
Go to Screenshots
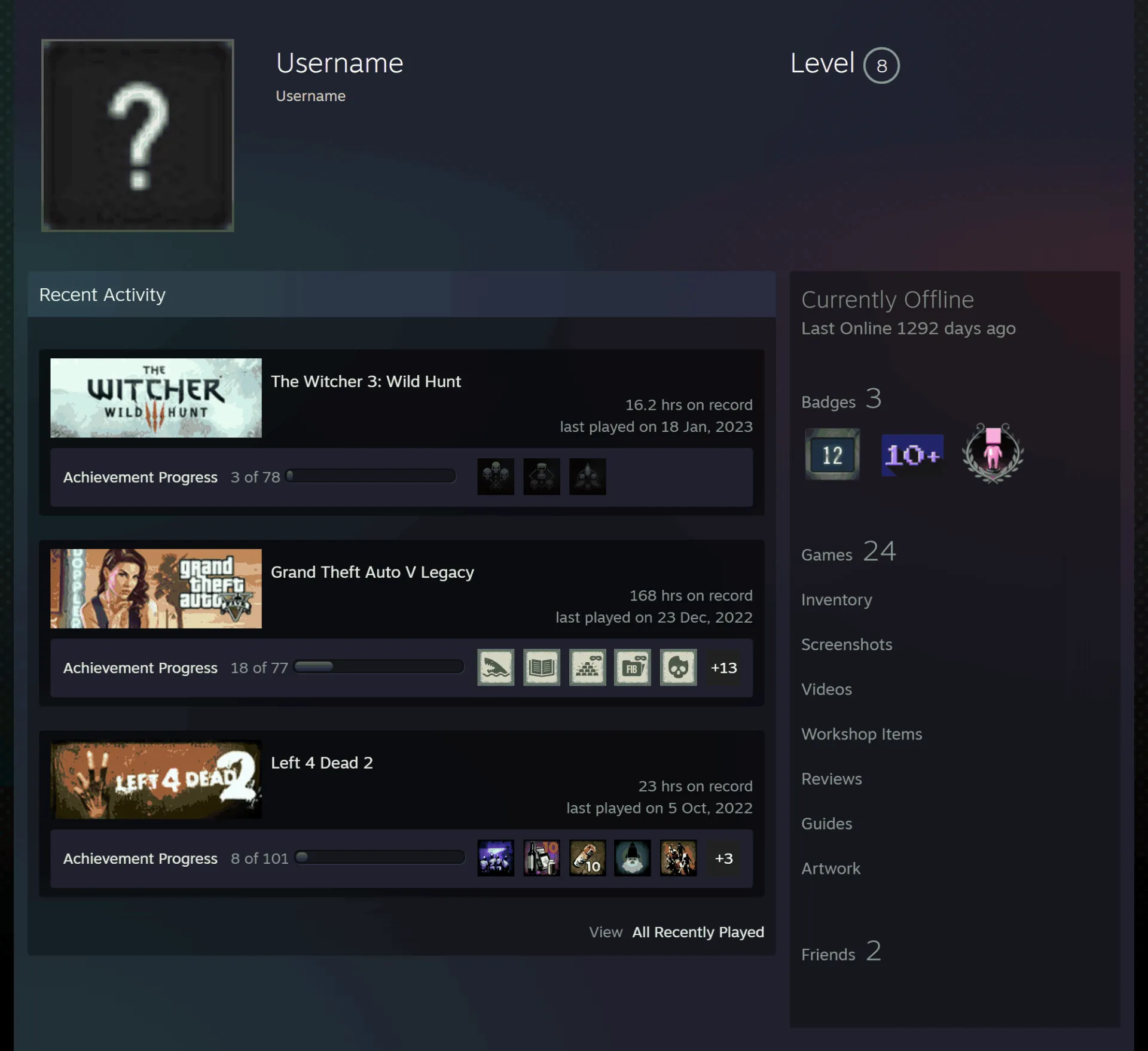point(847,644)
